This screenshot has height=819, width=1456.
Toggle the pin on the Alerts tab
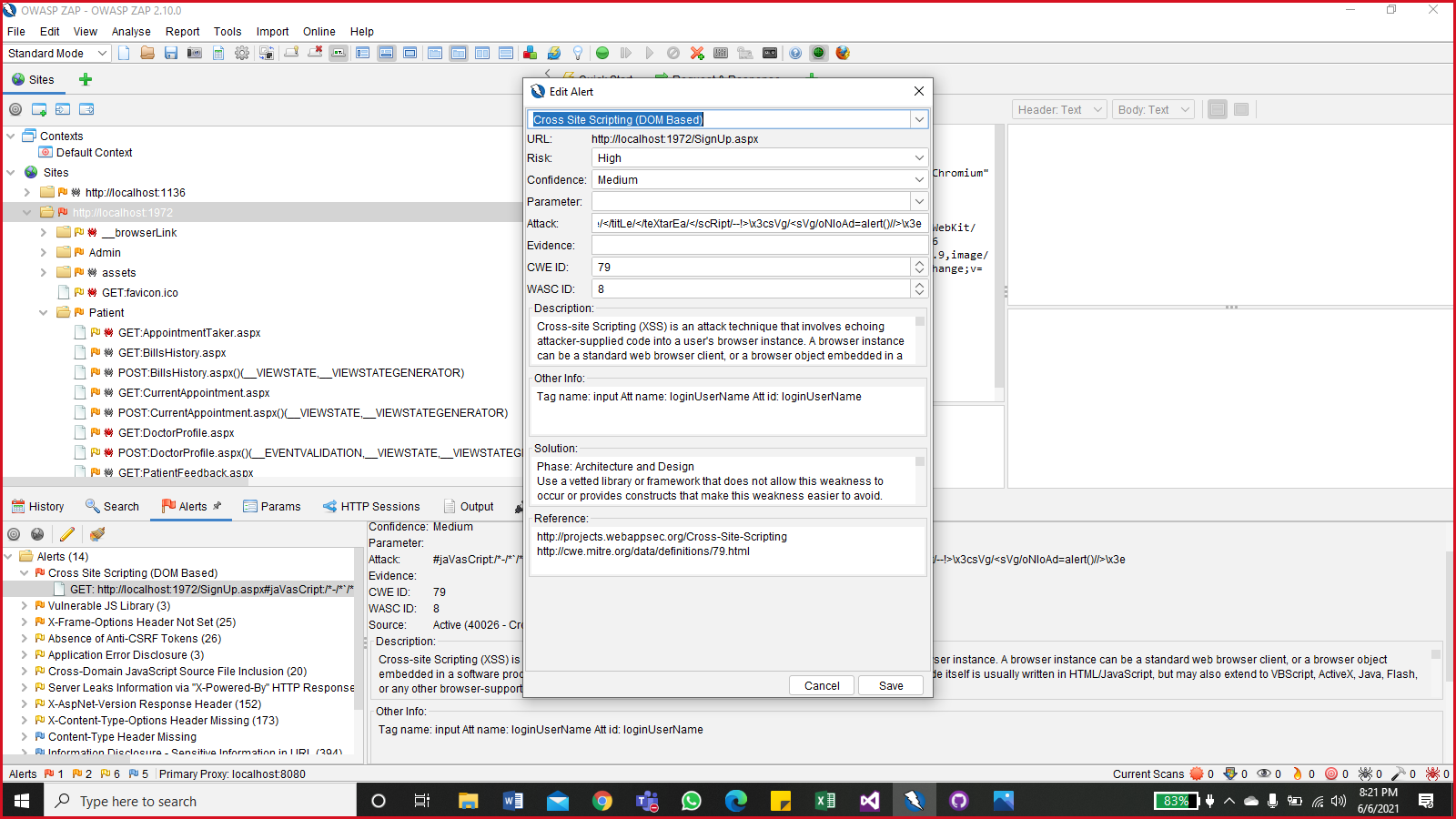click(217, 506)
